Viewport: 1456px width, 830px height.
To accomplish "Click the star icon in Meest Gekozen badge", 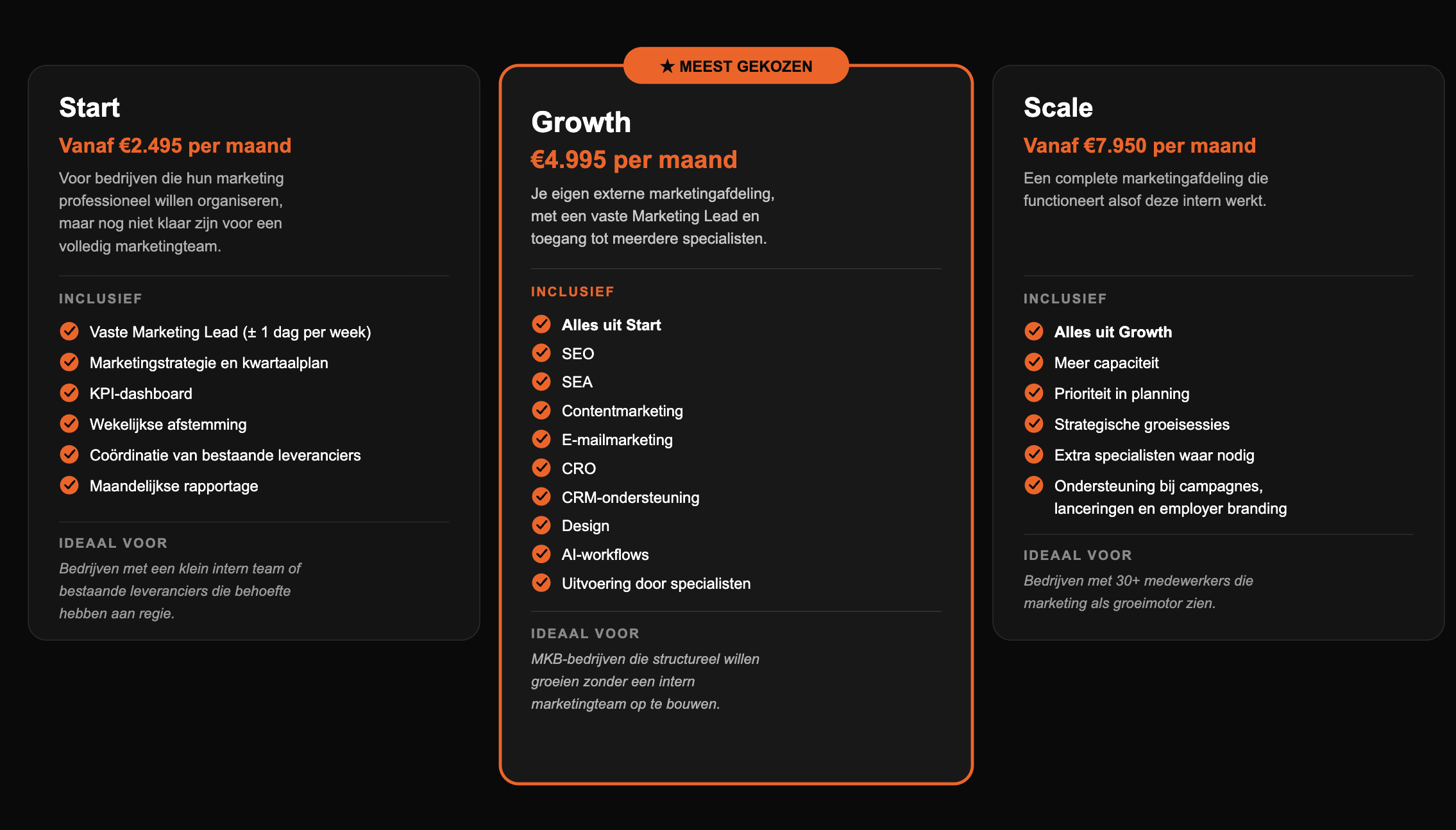I will pos(667,66).
